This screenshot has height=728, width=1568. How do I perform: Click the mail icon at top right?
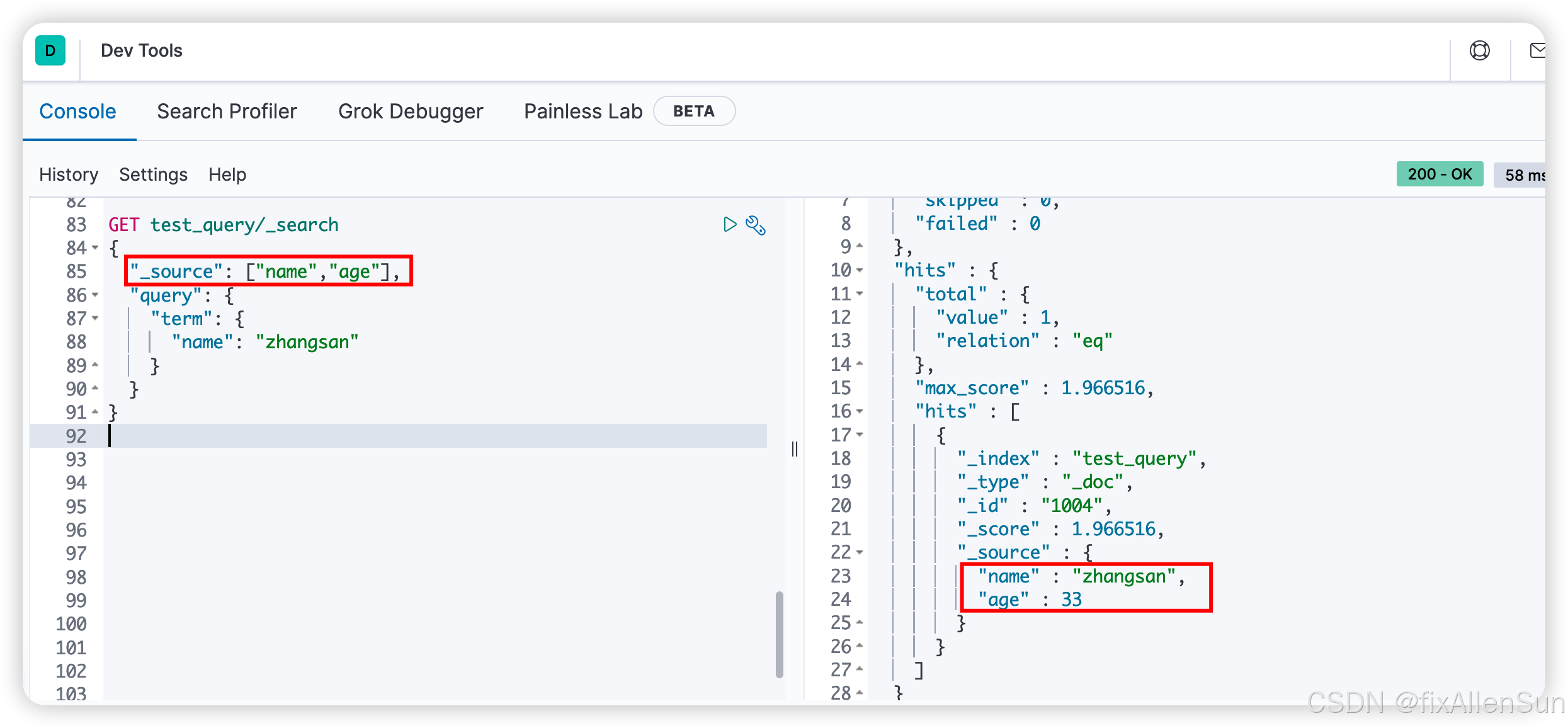click(1537, 50)
